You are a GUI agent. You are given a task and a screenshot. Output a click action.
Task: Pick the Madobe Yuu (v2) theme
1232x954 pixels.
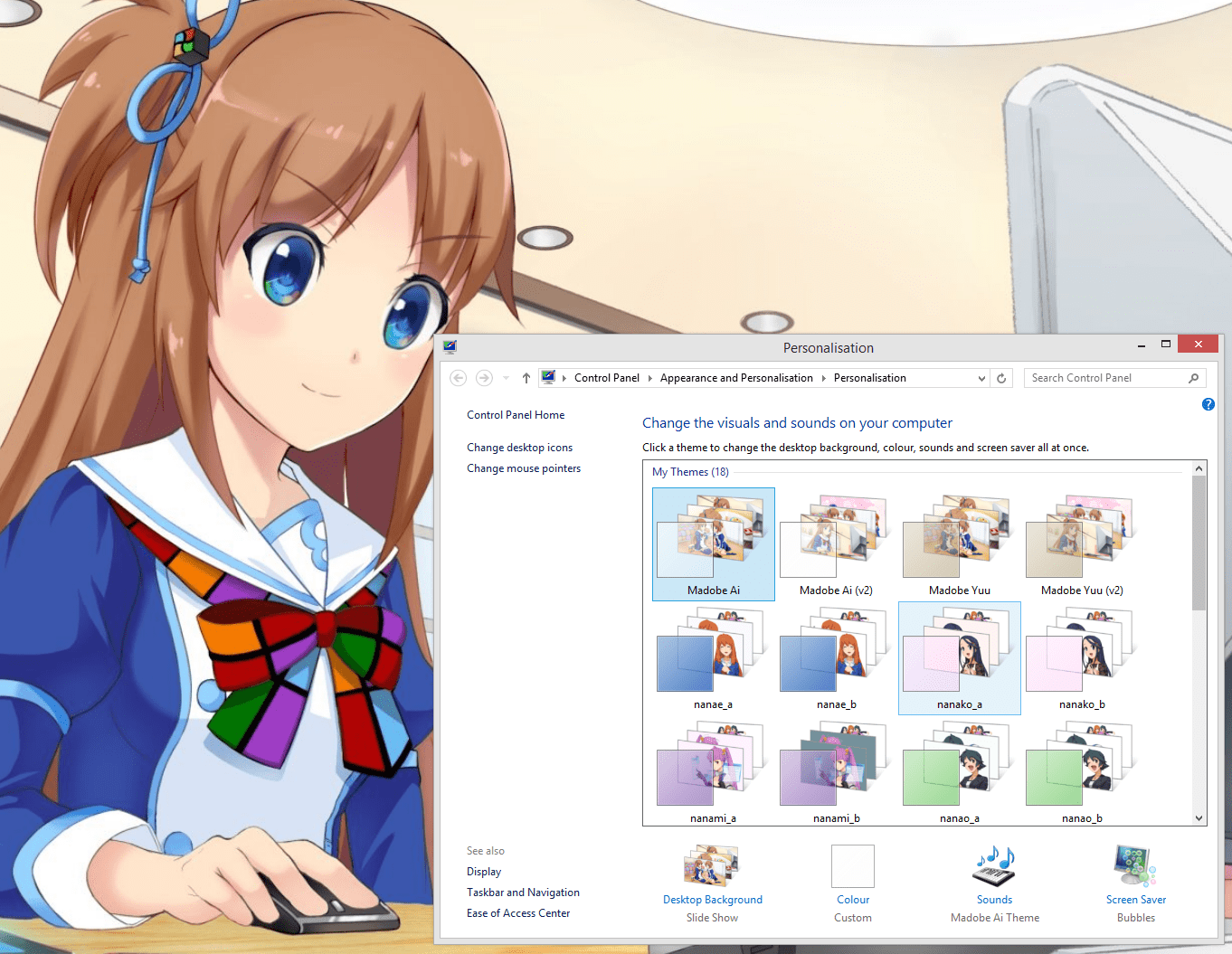coord(1083,544)
